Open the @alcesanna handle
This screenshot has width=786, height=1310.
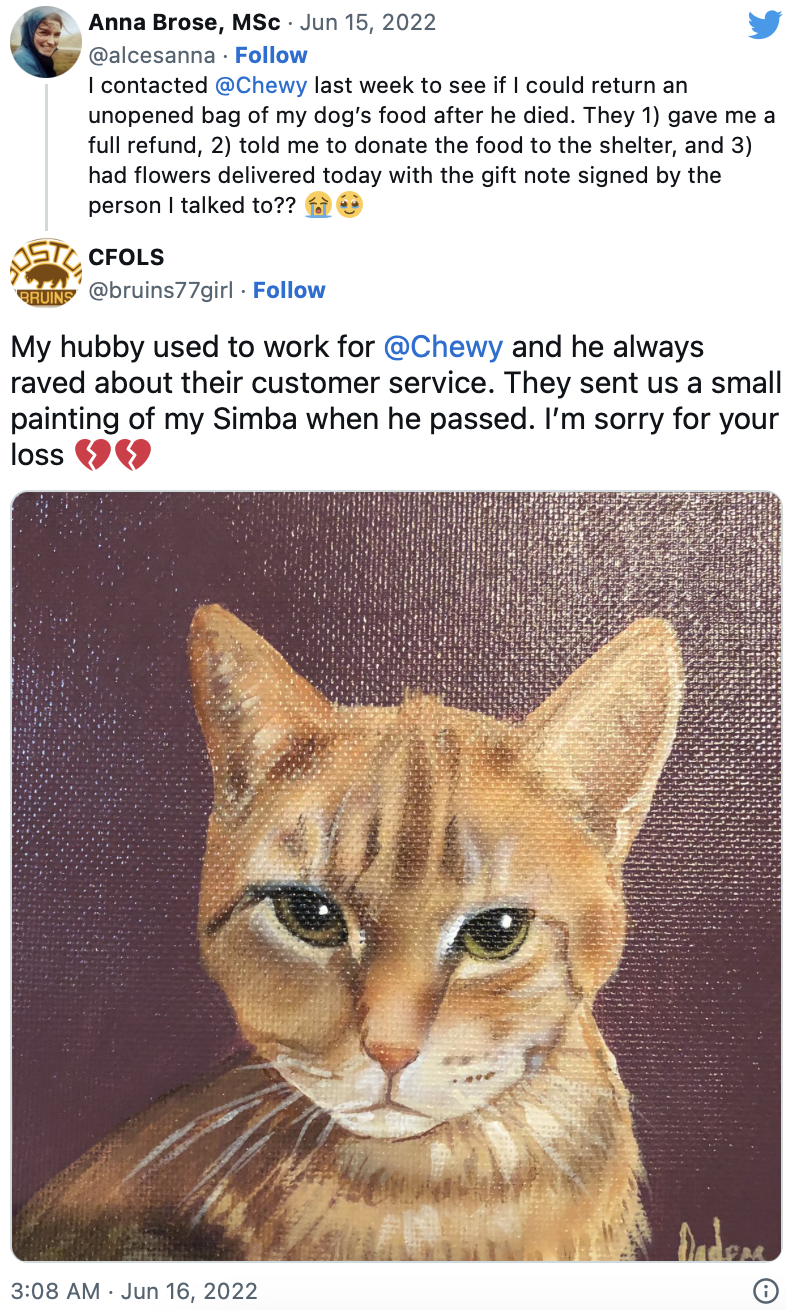[151, 55]
